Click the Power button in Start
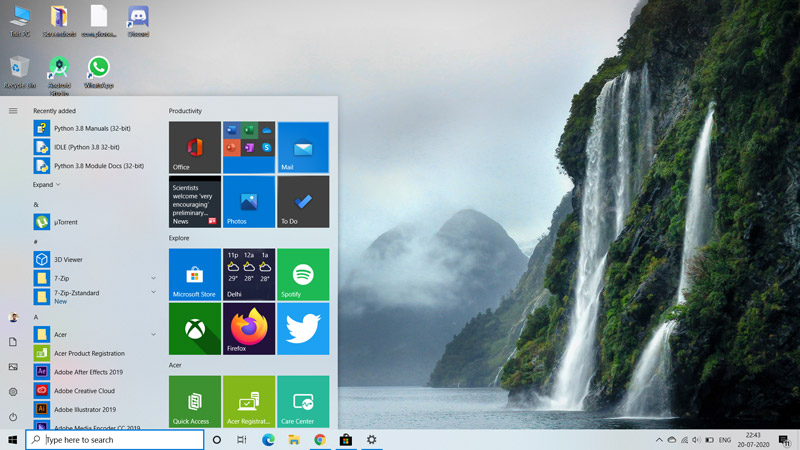This screenshot has width=800, height=450. 13,417
